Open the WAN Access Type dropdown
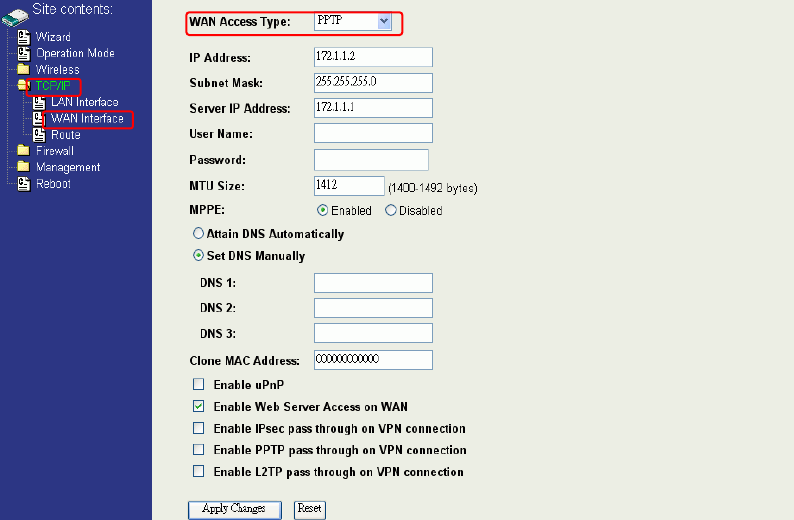Image resolution: width=794 pixels, height=520 pixels. pos(353,21)
